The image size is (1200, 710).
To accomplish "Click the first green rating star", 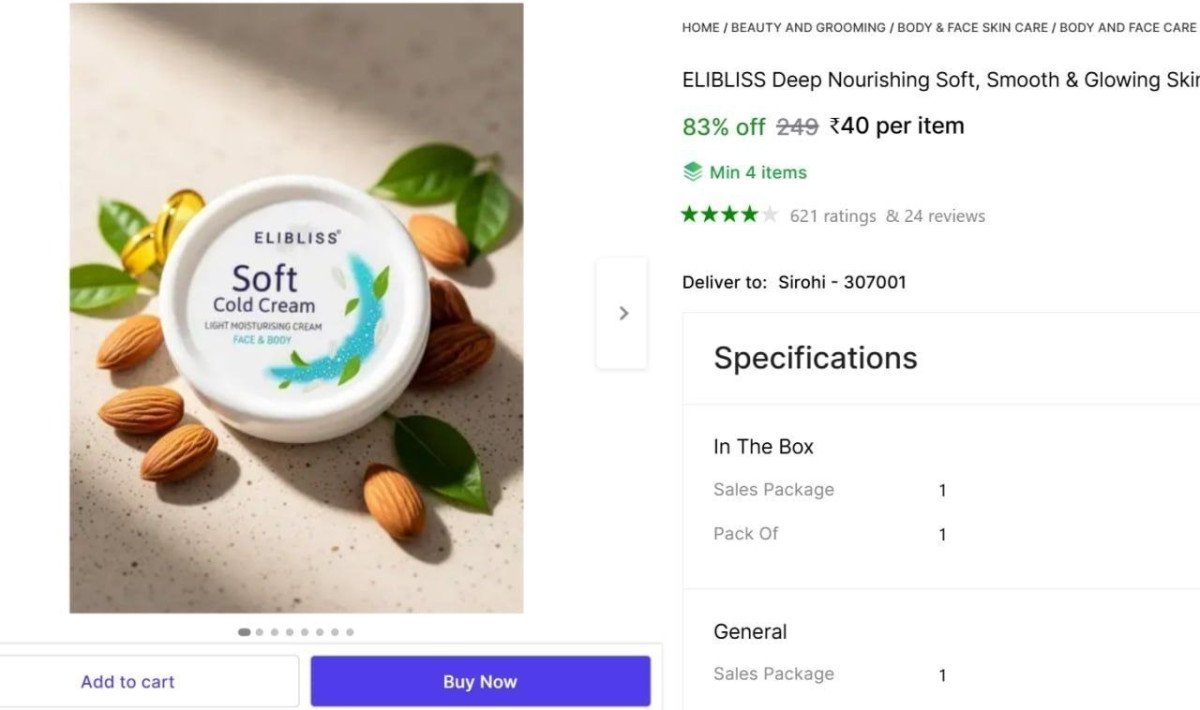I will tap(690, 215).
